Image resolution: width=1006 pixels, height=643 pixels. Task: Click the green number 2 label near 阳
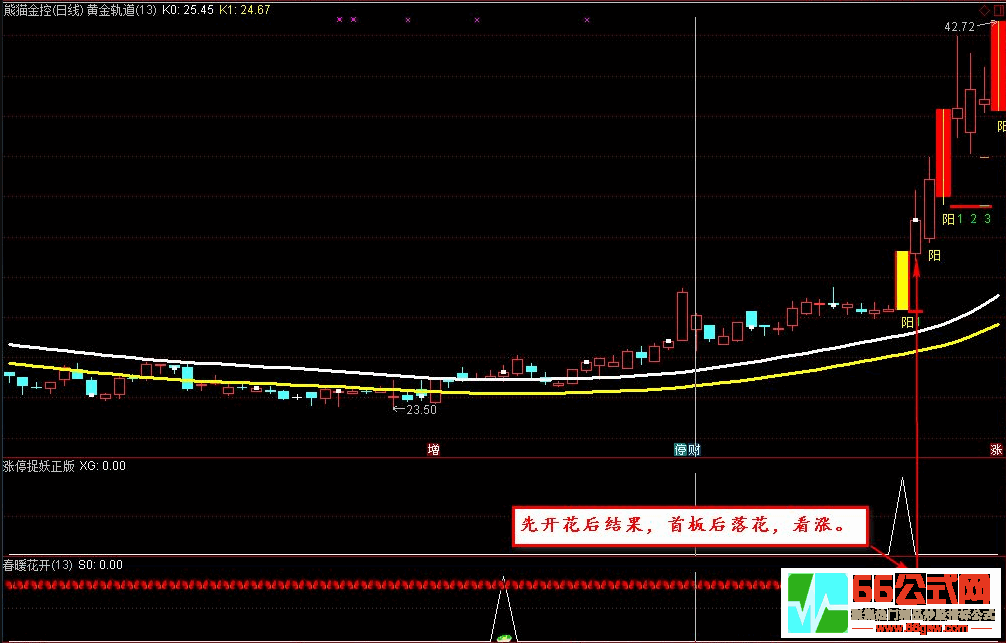coord(973,219)
